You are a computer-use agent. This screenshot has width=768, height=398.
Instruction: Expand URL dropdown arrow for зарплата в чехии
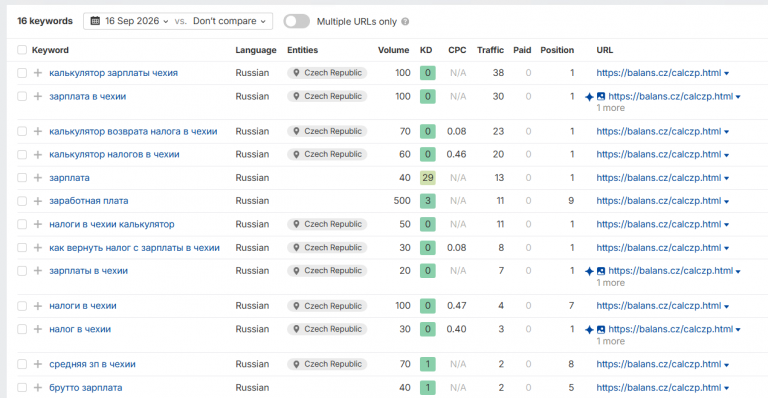tap(738, 97)
